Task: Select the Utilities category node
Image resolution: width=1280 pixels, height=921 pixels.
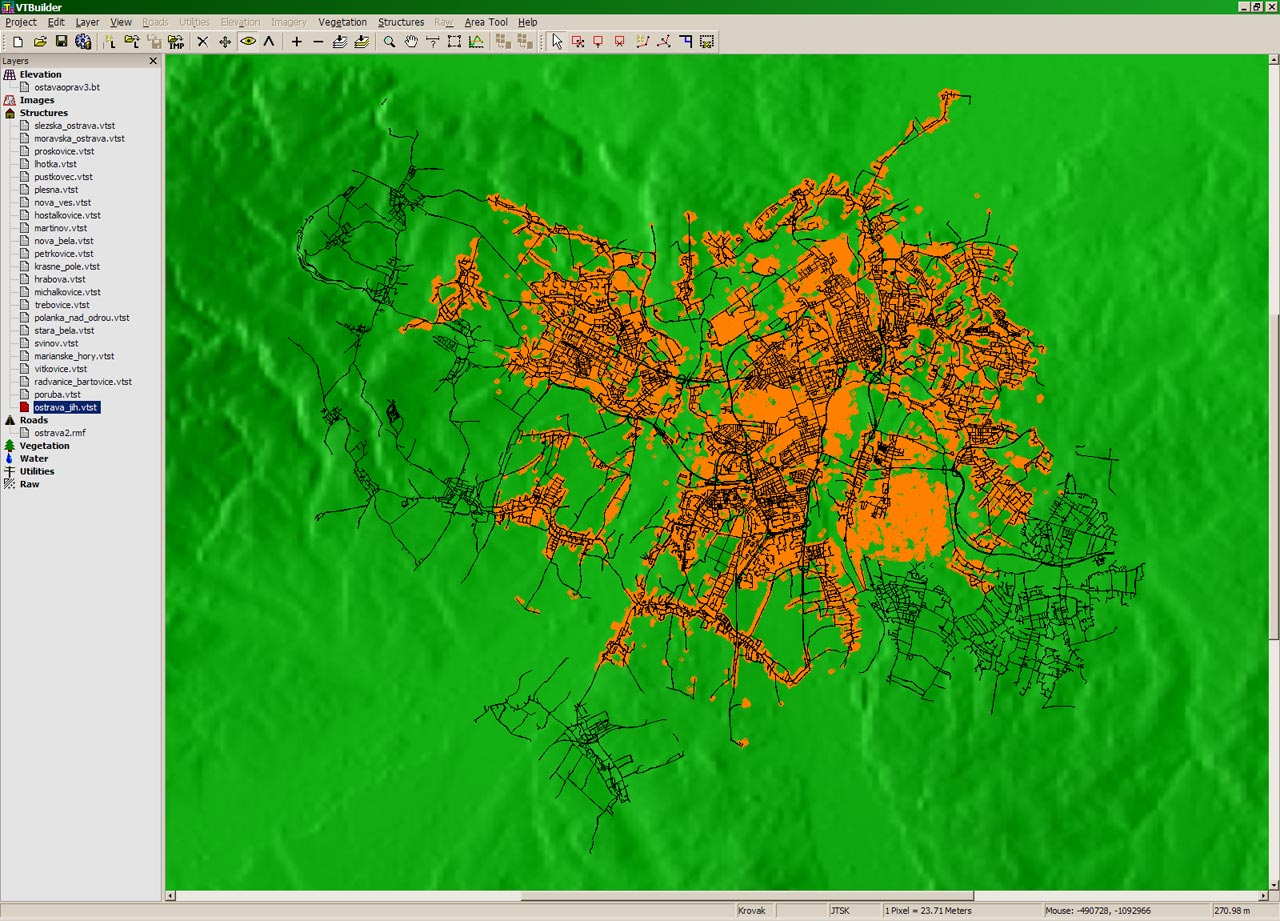Action: coord(37,471)
